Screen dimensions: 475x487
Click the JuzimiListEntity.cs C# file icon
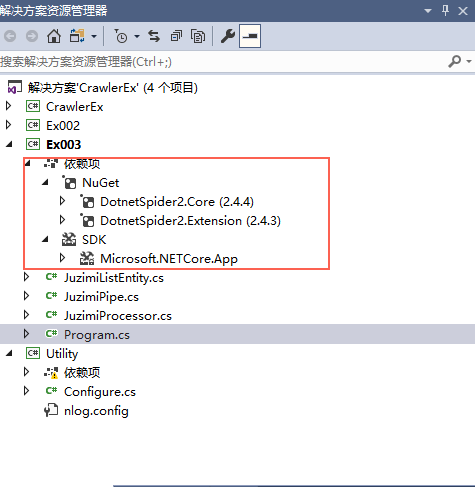[x=51, y=277]
